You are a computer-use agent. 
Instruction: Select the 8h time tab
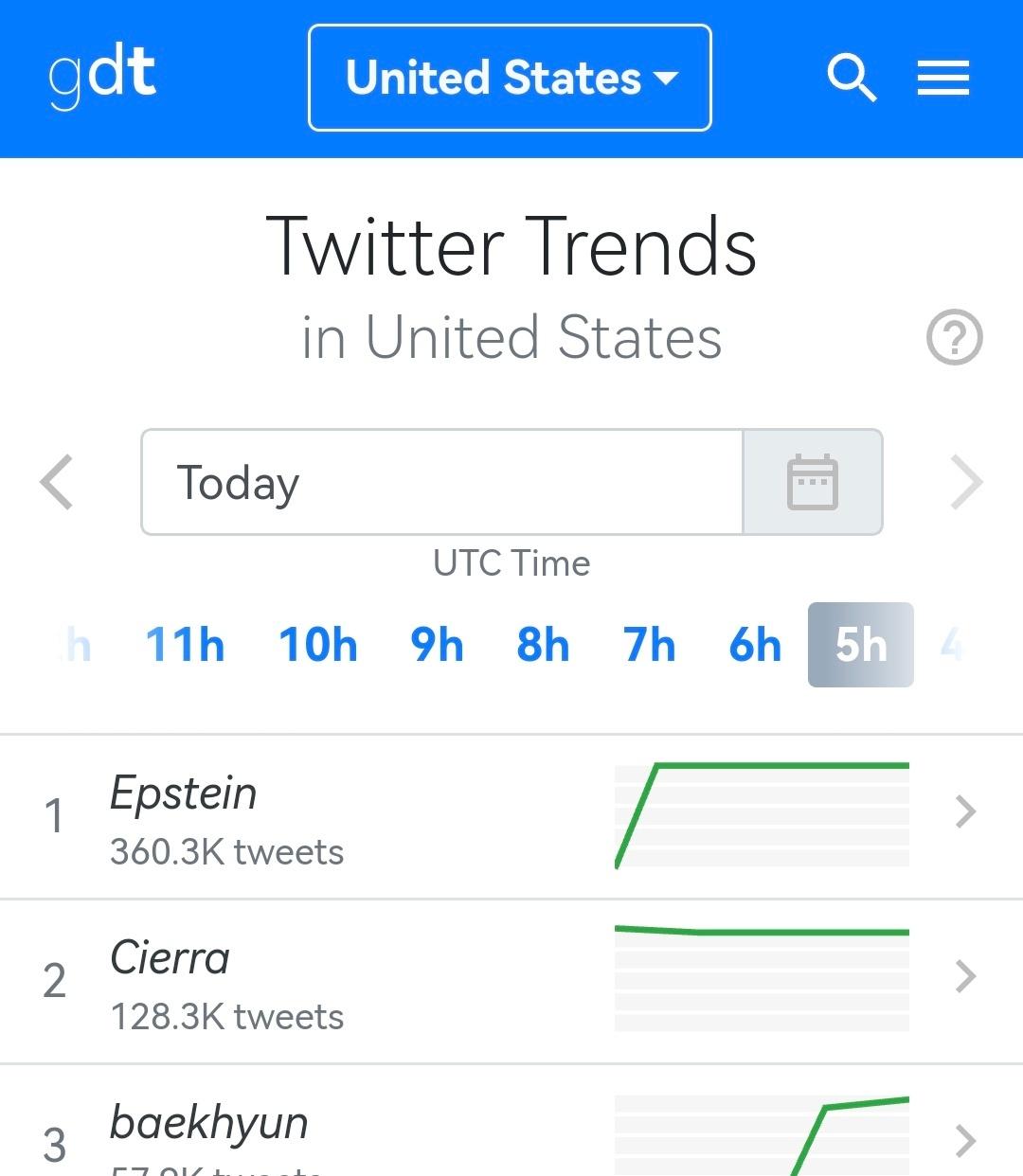[543, 646]
